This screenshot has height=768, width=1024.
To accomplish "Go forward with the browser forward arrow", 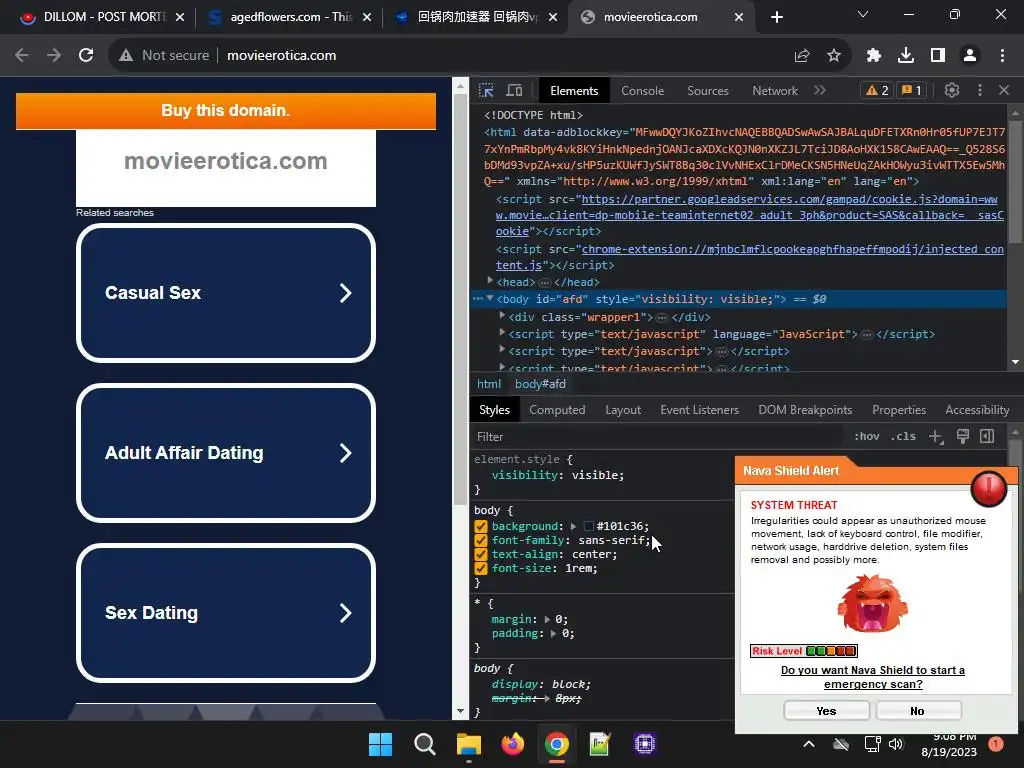I will (54, 56).
